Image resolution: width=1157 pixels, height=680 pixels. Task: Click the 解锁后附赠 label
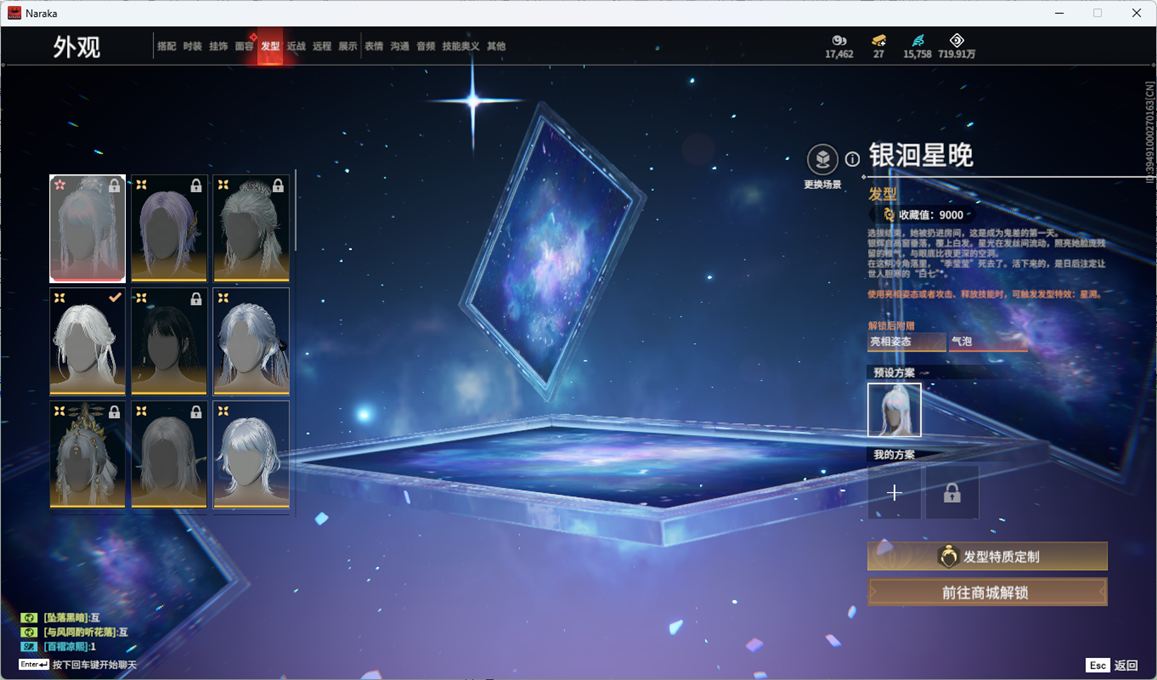(891, 325)
